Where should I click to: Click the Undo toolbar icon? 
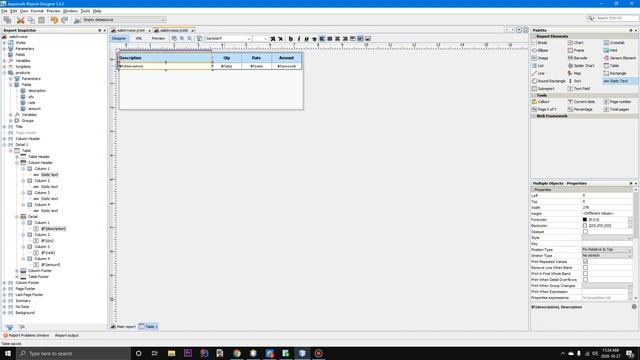[54, 20]
